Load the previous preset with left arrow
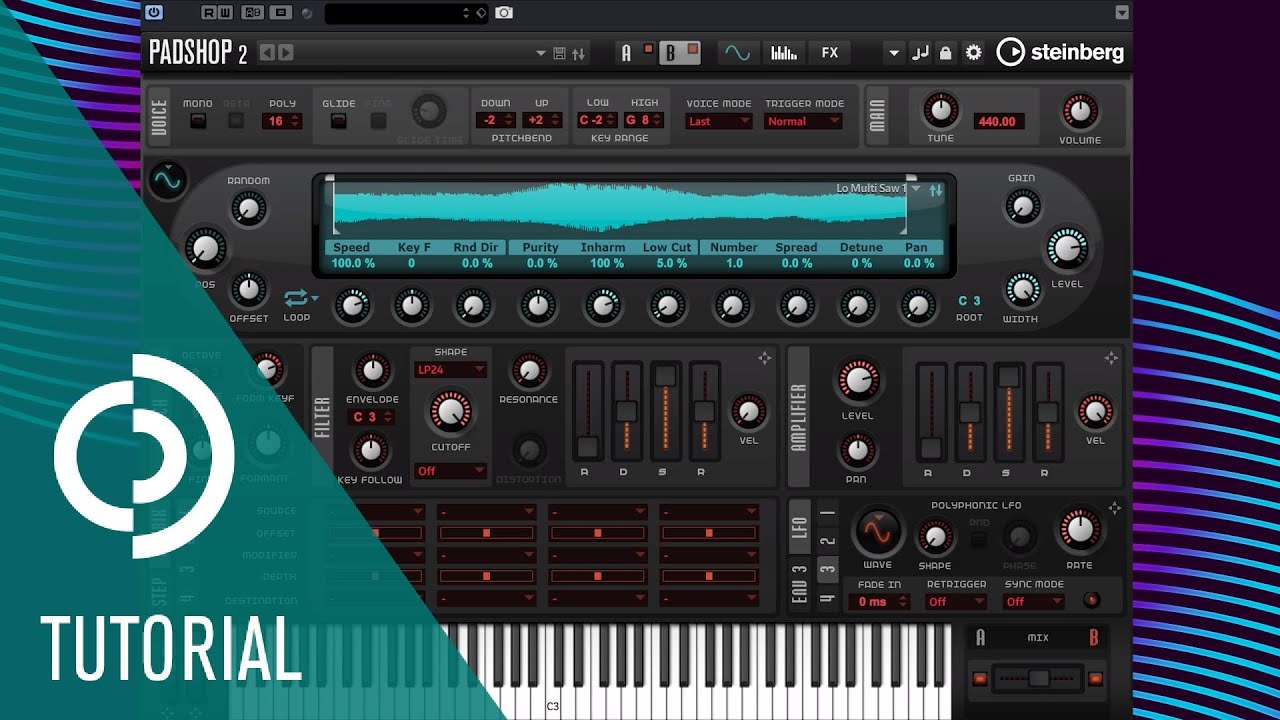1280x720 pixels. [267, 53]
